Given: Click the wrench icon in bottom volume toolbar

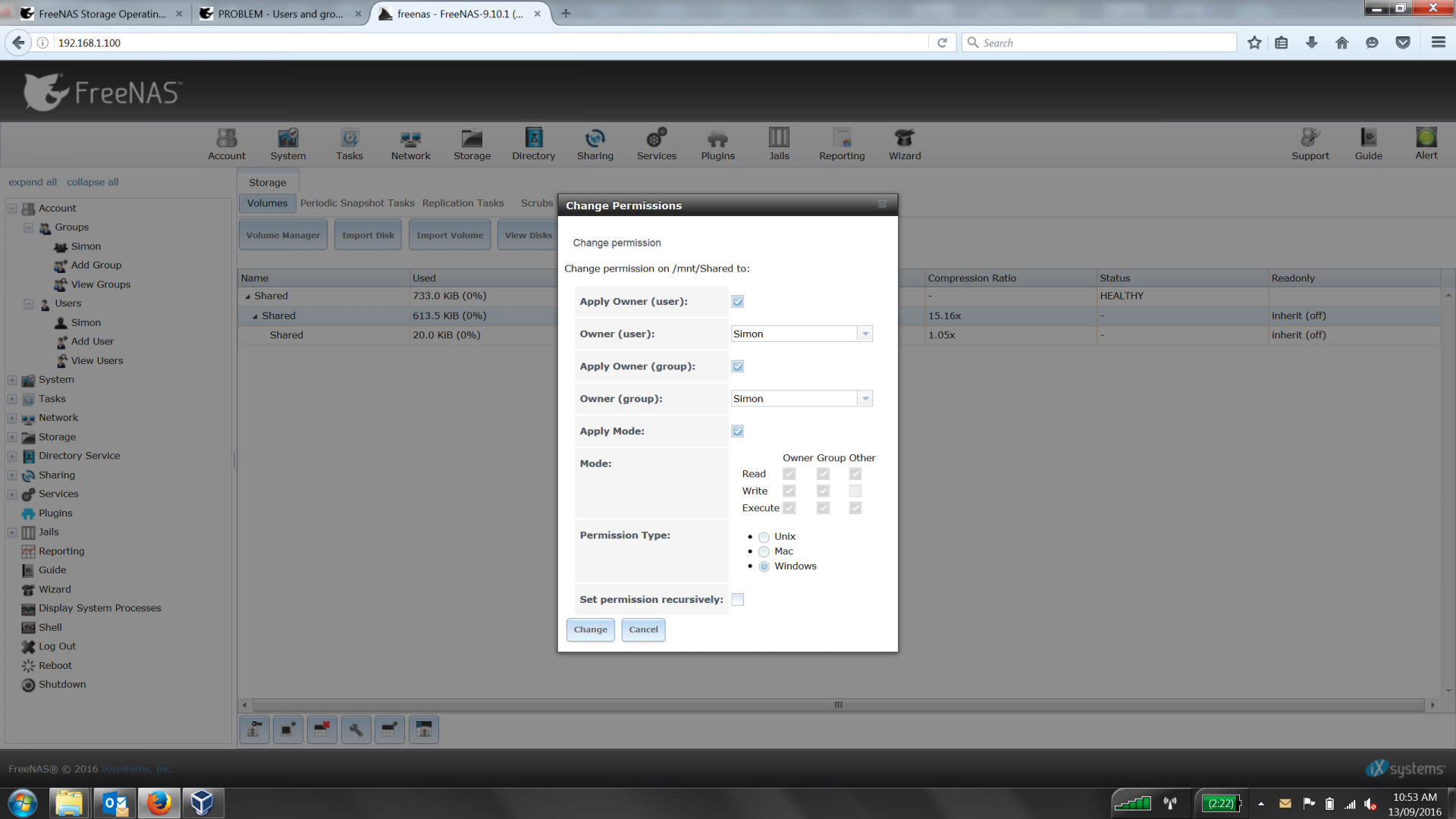Looking at the screenshot, I should (x=356, y=730).
